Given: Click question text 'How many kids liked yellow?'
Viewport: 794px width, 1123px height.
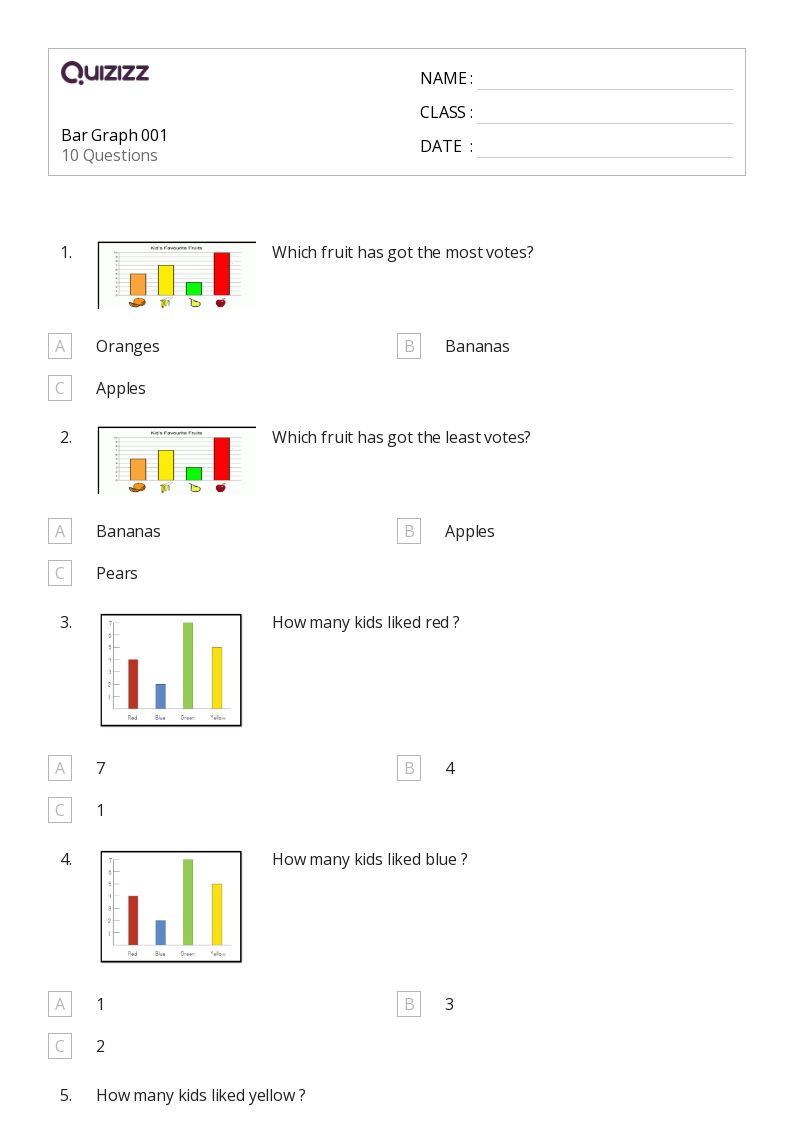Looking at the screenshot, I should tap(200, 1095).
